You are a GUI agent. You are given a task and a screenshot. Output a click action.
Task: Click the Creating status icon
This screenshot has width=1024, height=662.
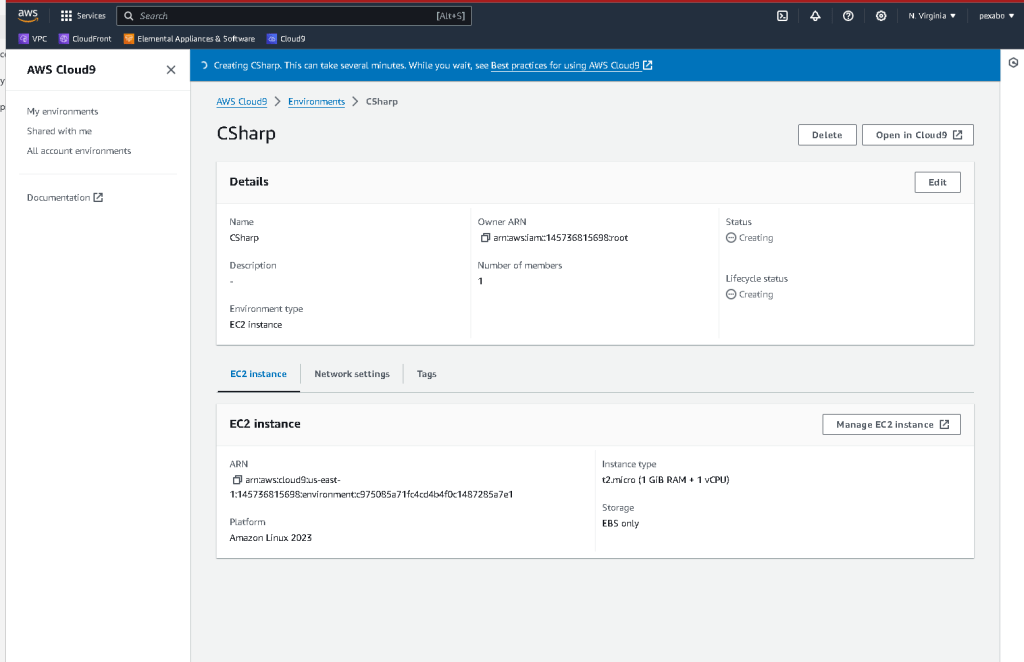[x=731, y=238]
